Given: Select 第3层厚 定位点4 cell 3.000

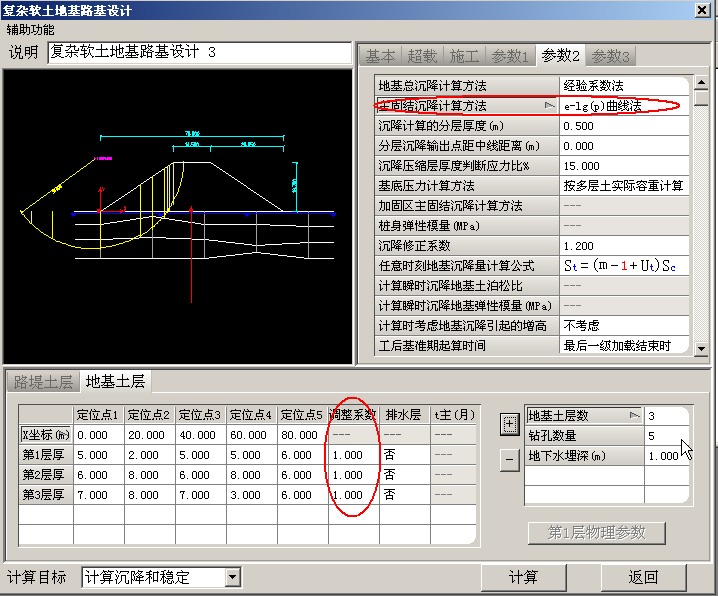Looking at the screenshot, I should (251, 495).
